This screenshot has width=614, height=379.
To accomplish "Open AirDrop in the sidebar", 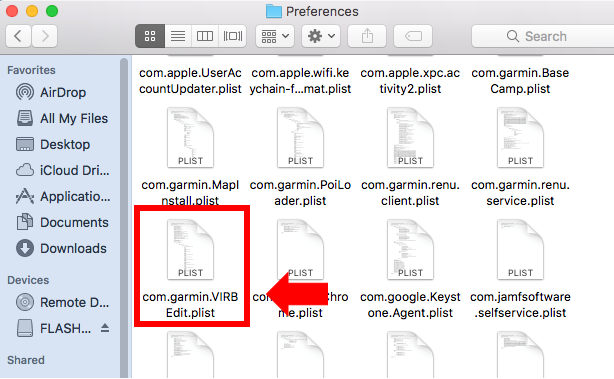I will coord(63,92).
